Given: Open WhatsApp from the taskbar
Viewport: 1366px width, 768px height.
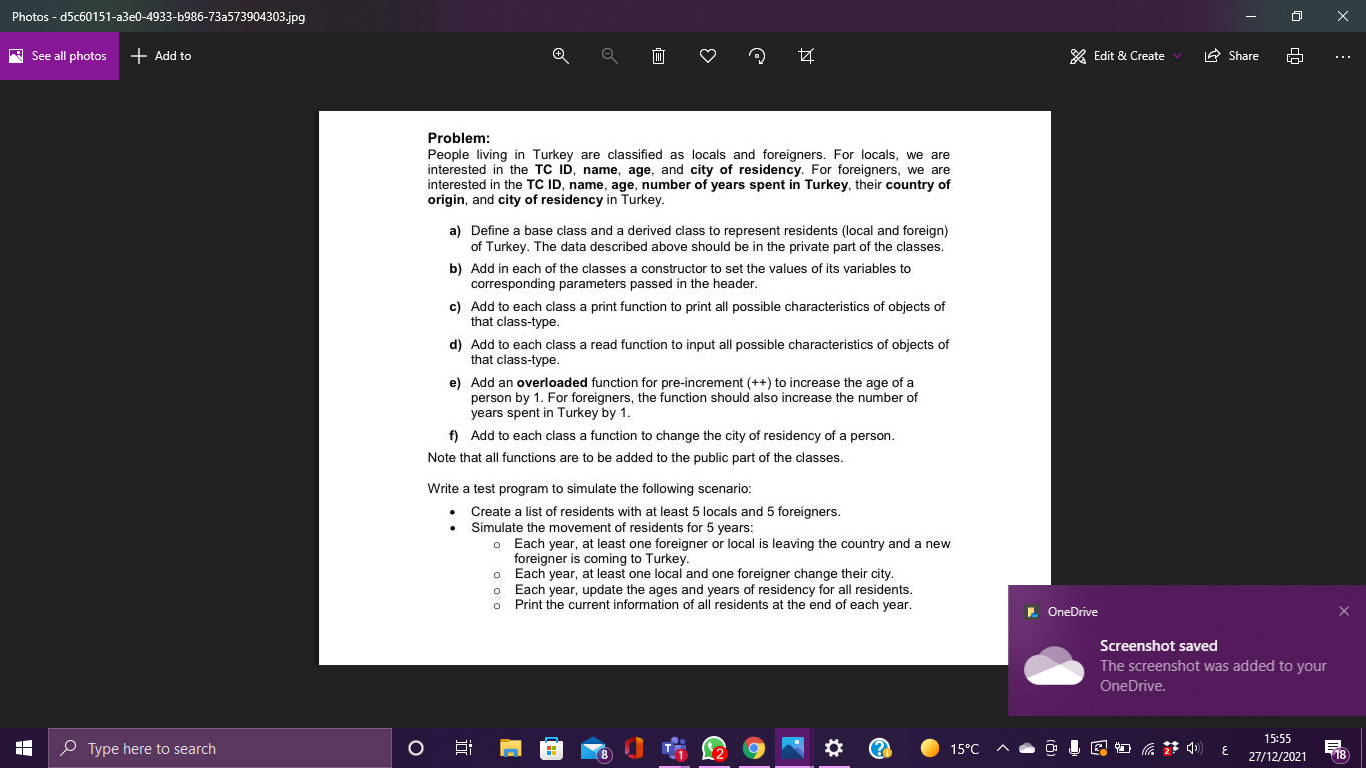Looking at the screenshot, I should click(x=712, y=748).
